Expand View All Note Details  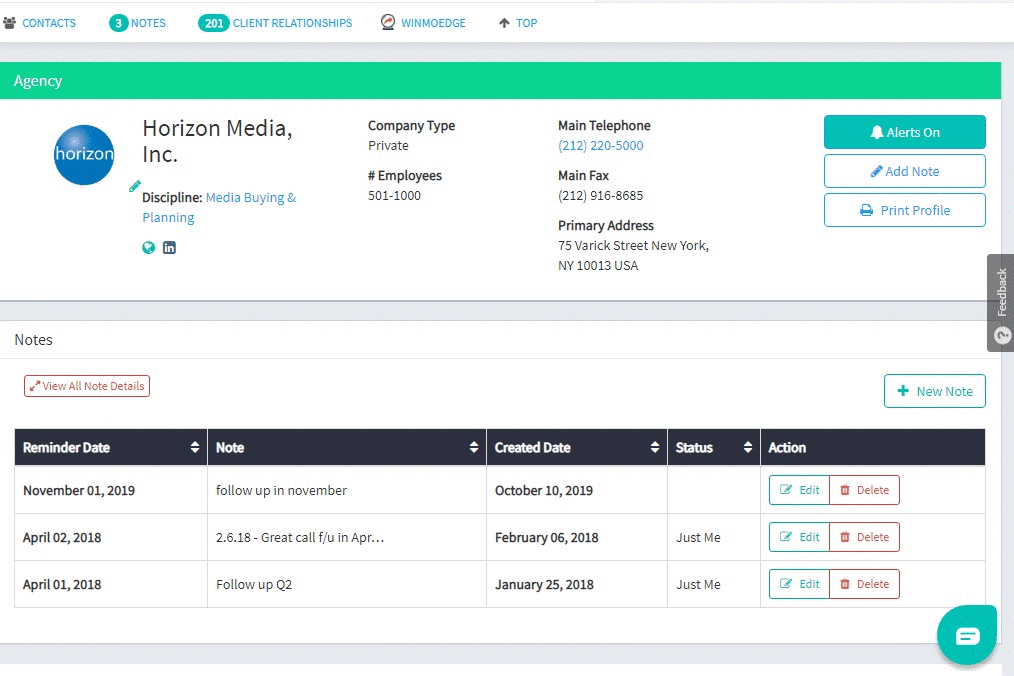pyautogui.click(x=87, y=386)
